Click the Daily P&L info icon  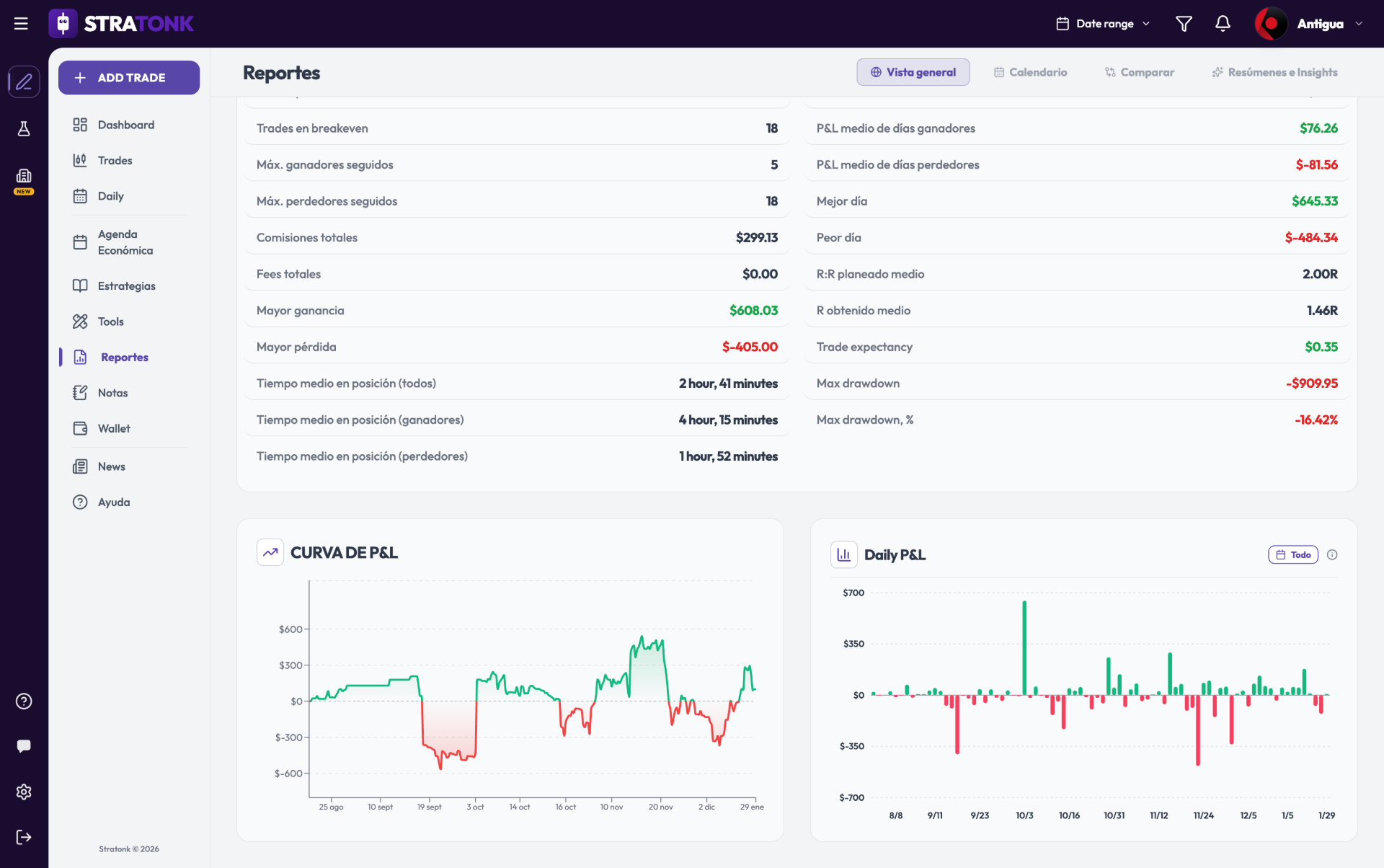1332,554
